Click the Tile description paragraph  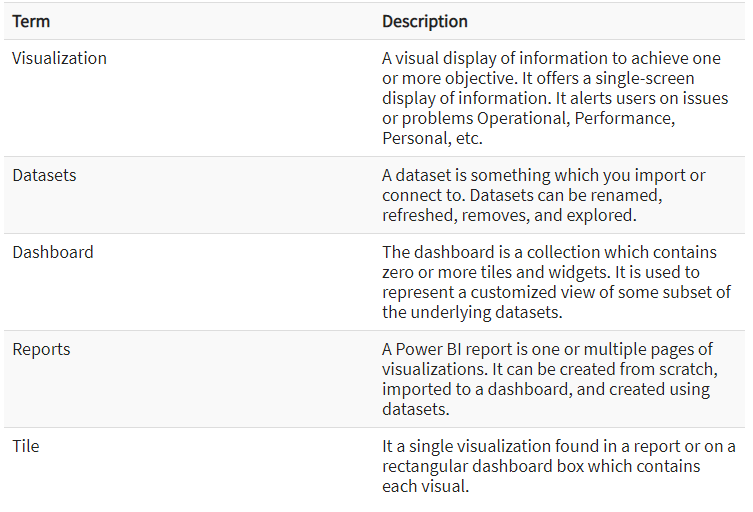559,466
